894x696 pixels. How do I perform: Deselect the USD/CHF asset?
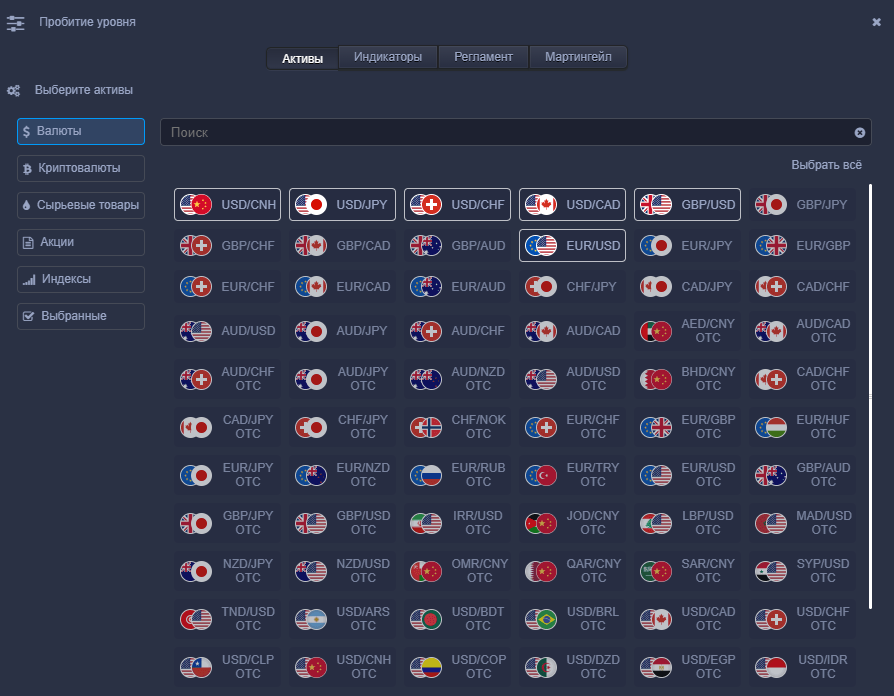tap(457, 205)
